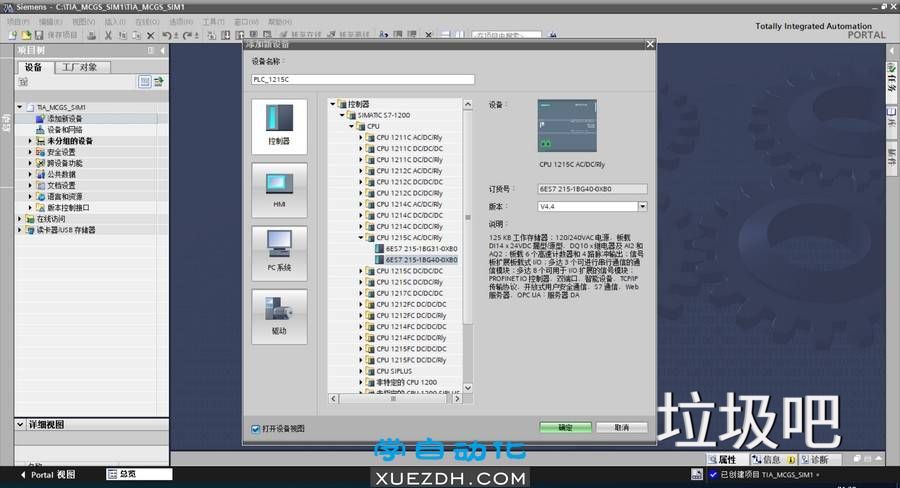The width and height of the screenshot is (900, 488).
Task: Expand 未分组的设备 in project tree
Action: tap(30, 141)
